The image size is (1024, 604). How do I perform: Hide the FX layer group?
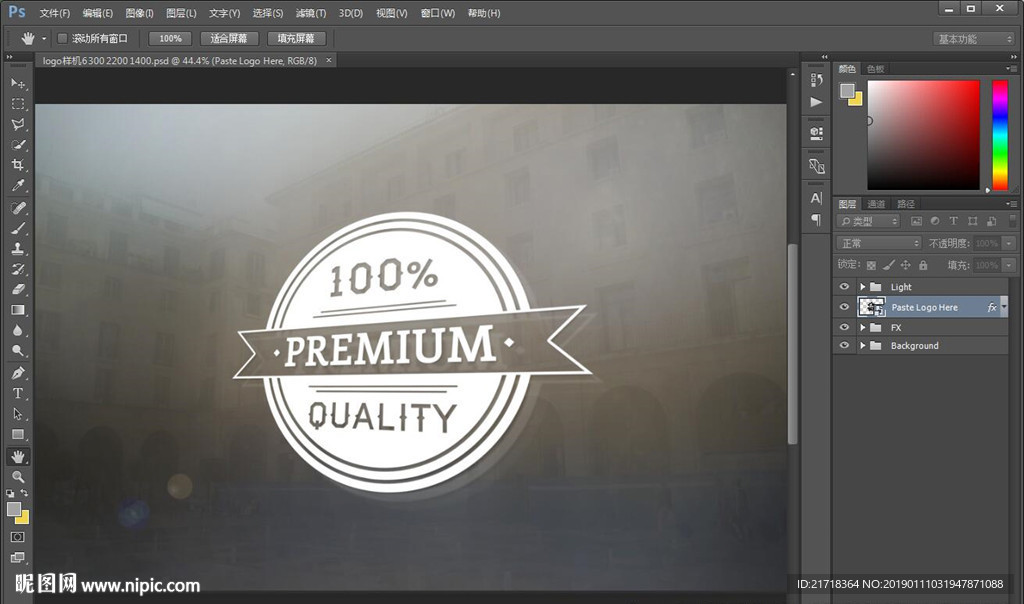(x=844, y=327)
